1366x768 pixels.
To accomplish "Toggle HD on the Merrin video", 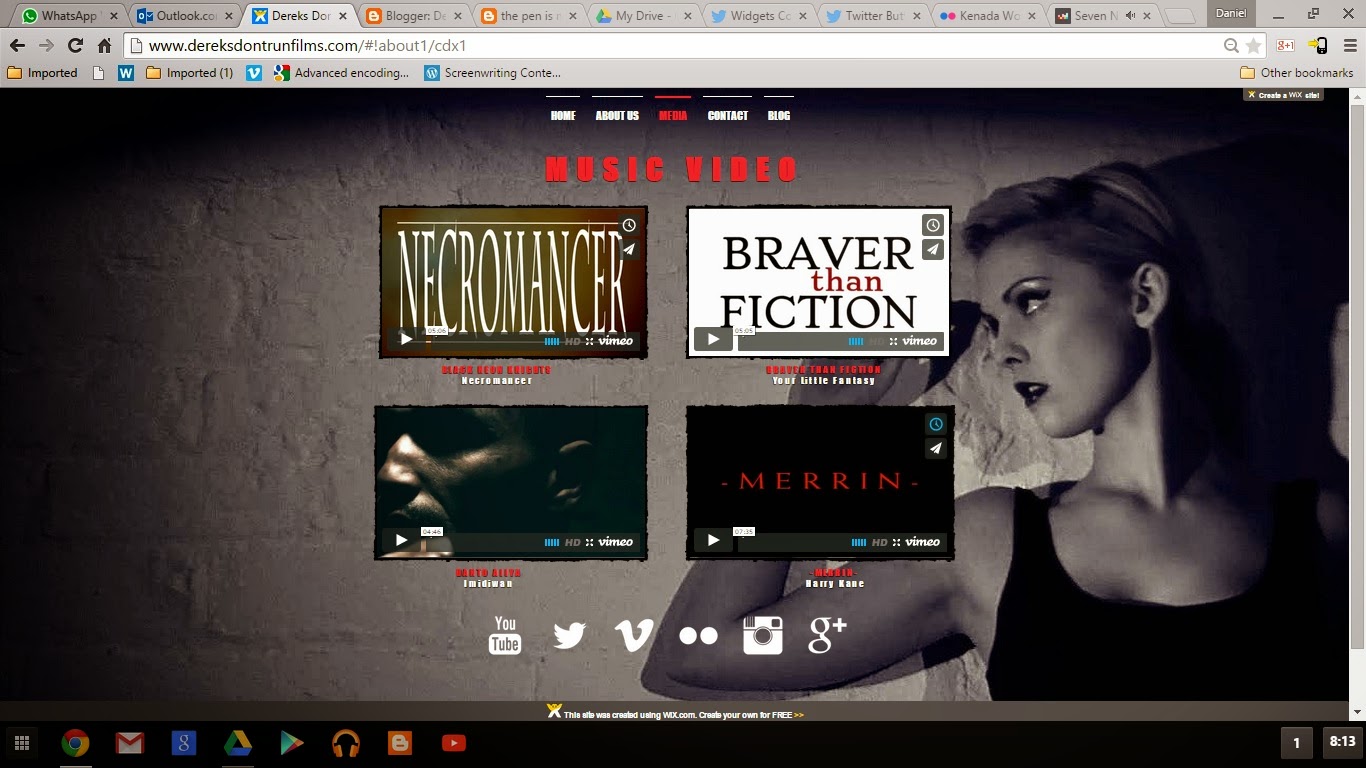I will tap(880, 542).
